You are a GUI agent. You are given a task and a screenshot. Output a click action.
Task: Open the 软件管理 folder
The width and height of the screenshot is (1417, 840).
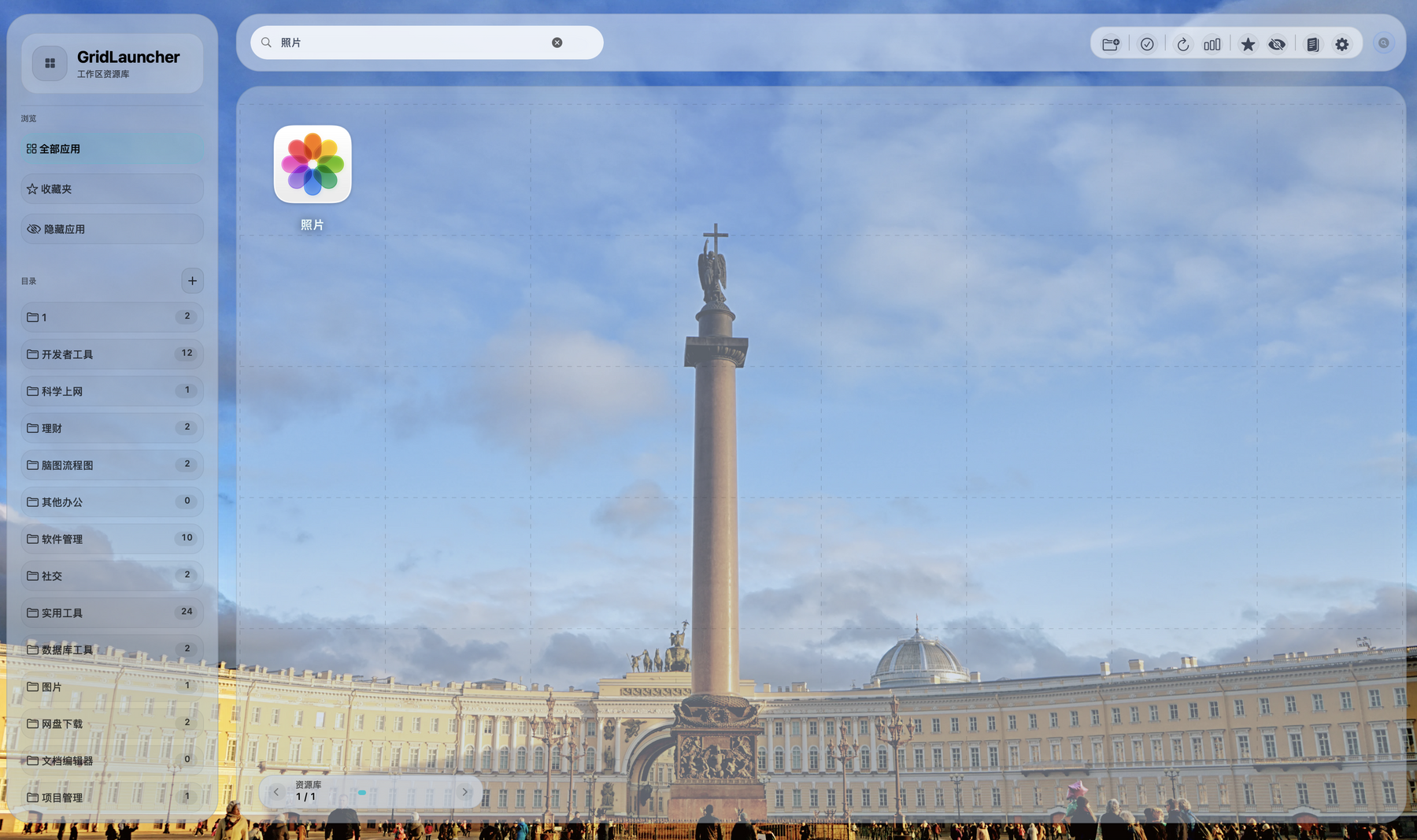tap(112, 538)
